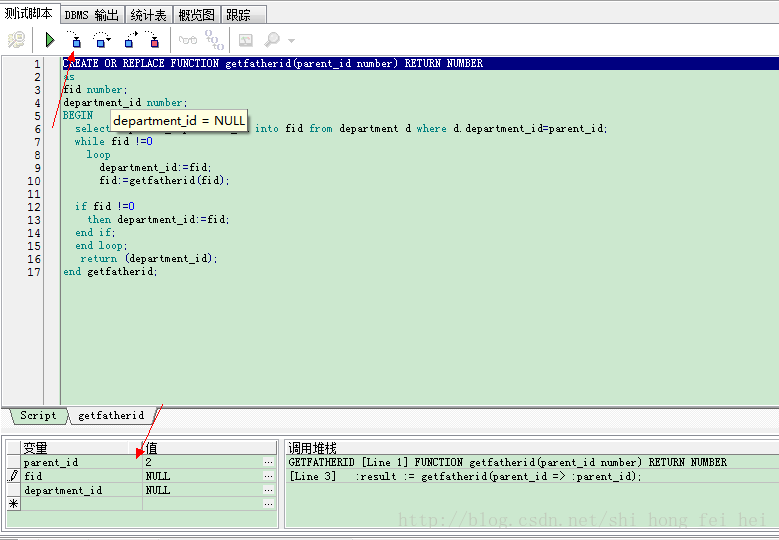Open the 统计表 tab
The image size is (779, 540).
(149, 15)
